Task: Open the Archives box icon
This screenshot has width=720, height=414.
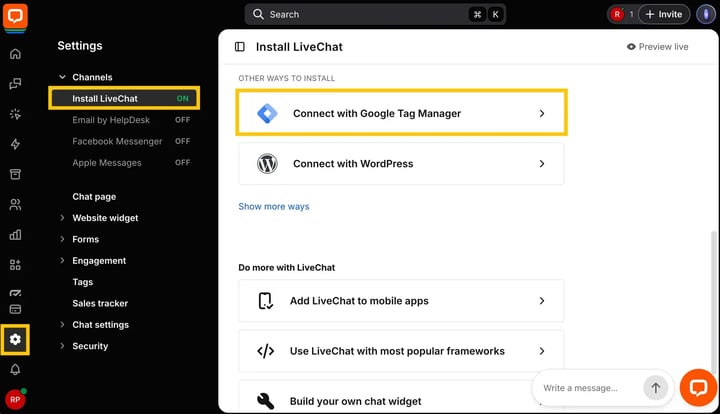Action: [x=15, y=174]
